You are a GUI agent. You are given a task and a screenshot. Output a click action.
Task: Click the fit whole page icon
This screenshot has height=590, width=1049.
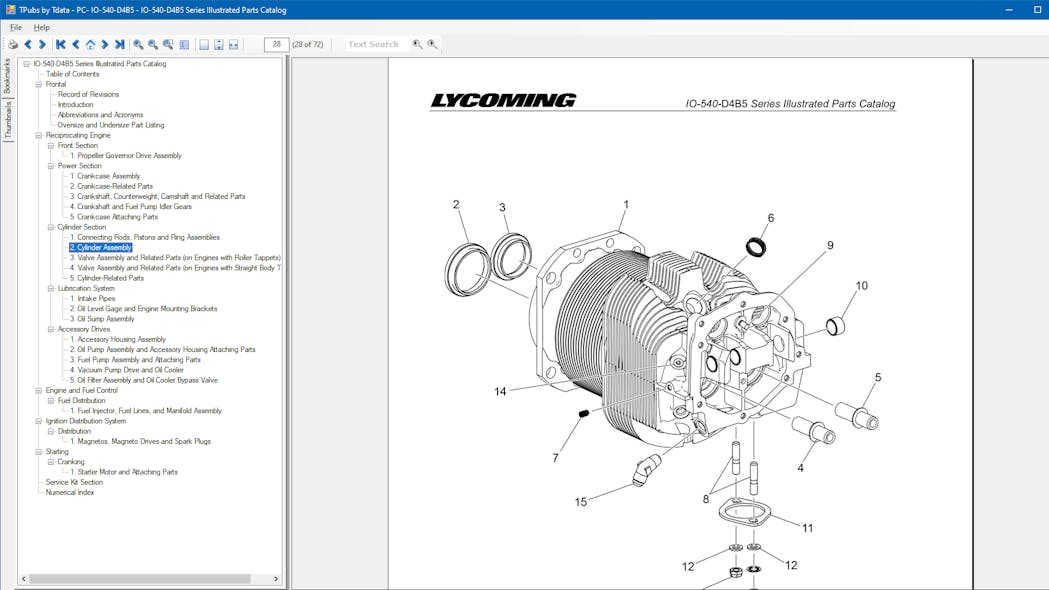click(204, 44)
